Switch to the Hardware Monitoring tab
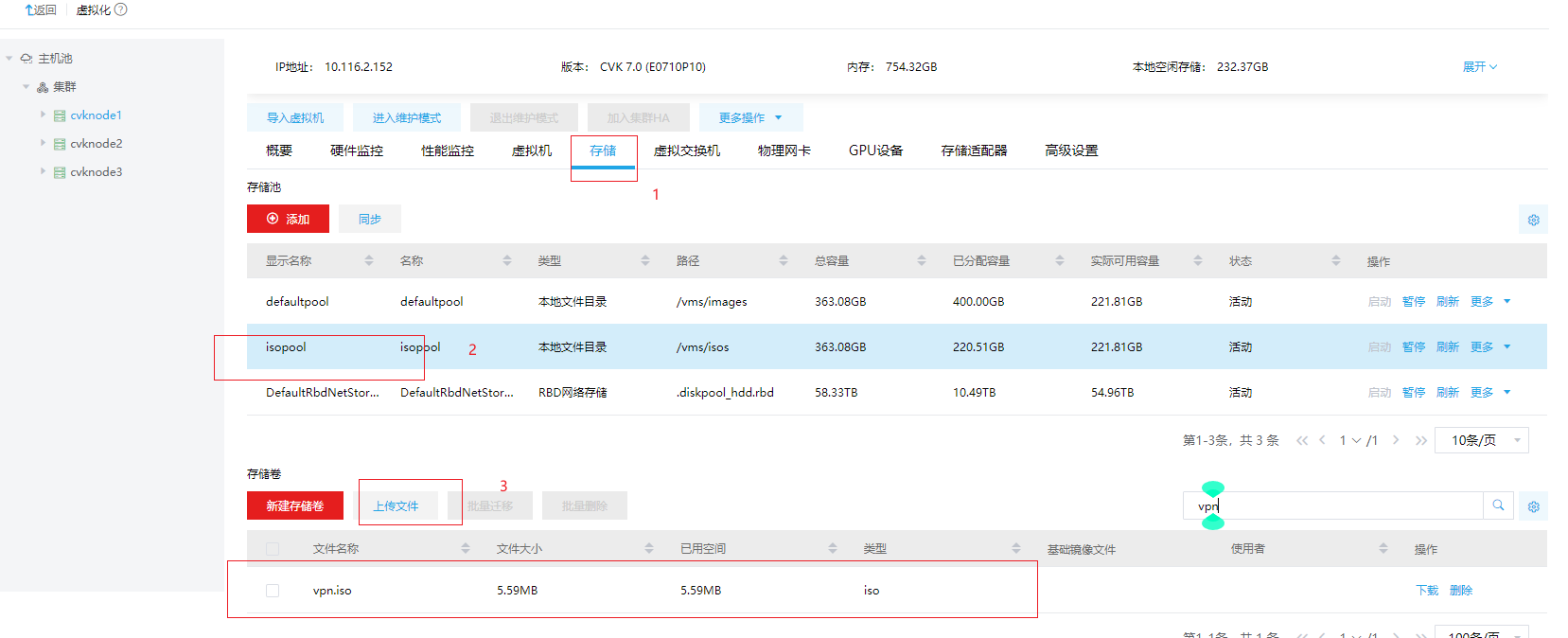 357,151
